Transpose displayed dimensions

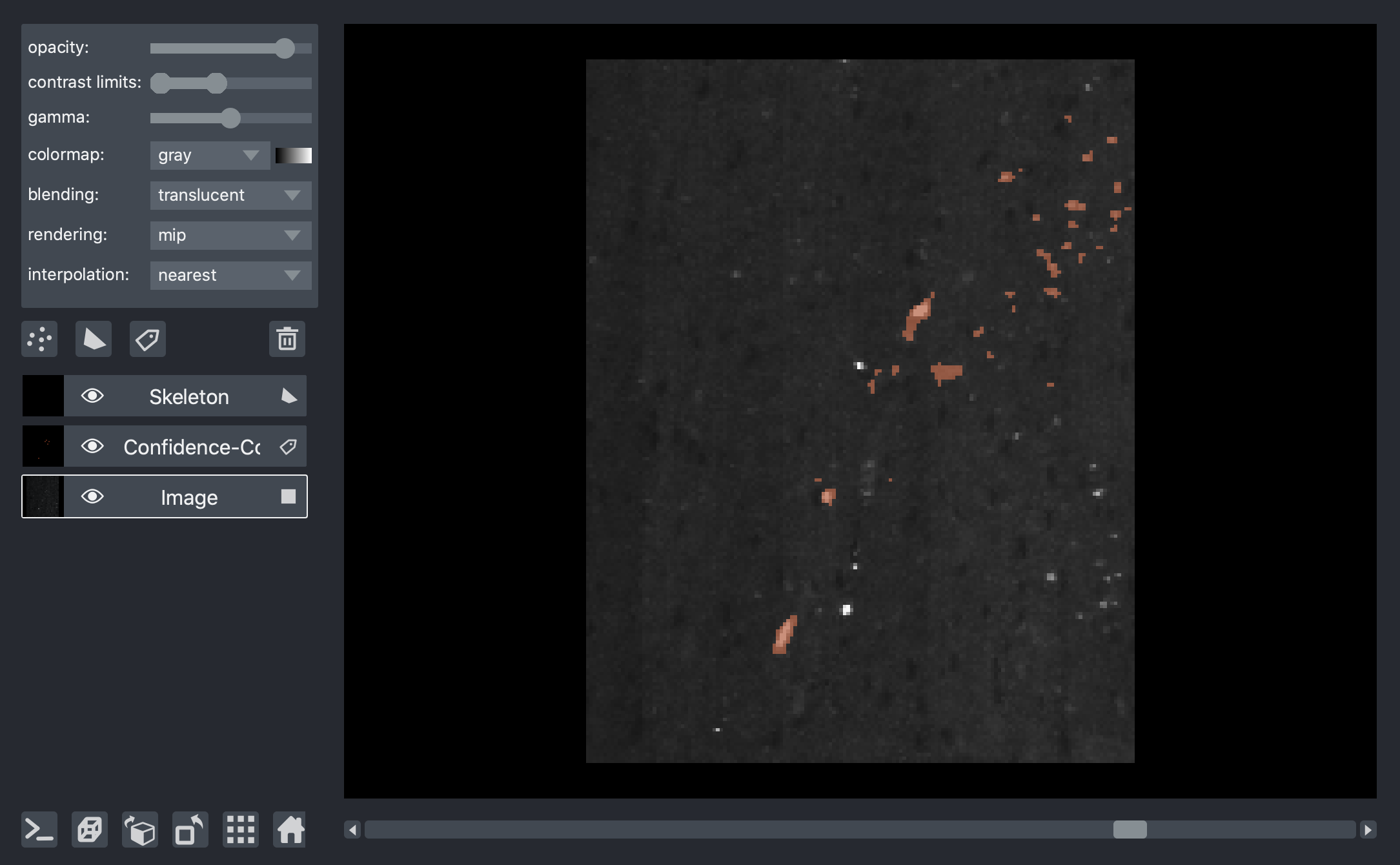190,829
